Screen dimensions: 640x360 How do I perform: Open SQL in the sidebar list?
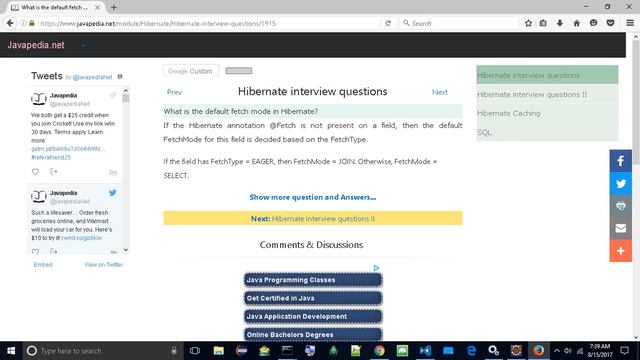[547, 132]
